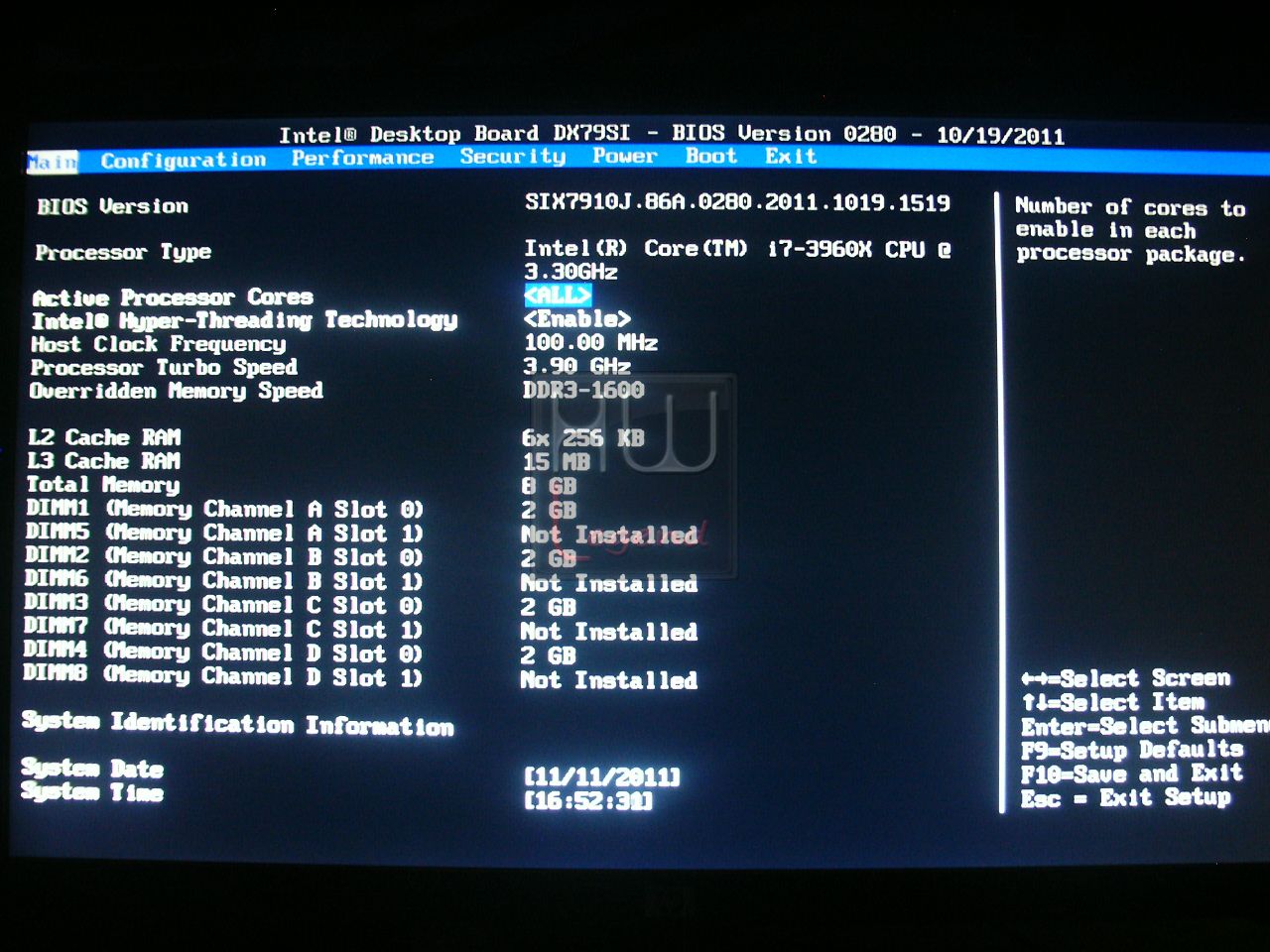
Task: Click the Overridden Memory Speed label
Action: [x=176, y=391]
